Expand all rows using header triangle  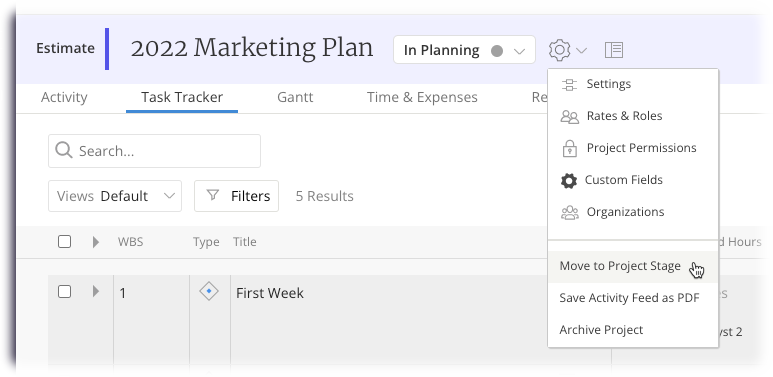point(96,241)
